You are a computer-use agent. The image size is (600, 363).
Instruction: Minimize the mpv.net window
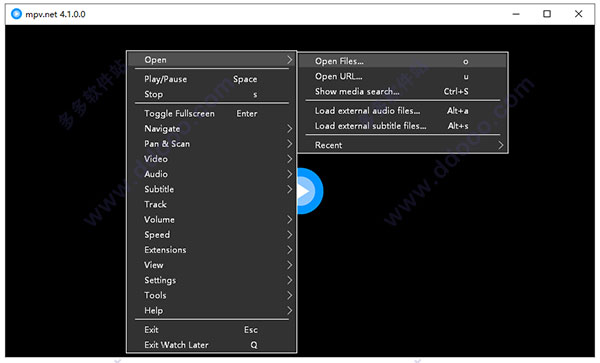click(x=516, y=14)
